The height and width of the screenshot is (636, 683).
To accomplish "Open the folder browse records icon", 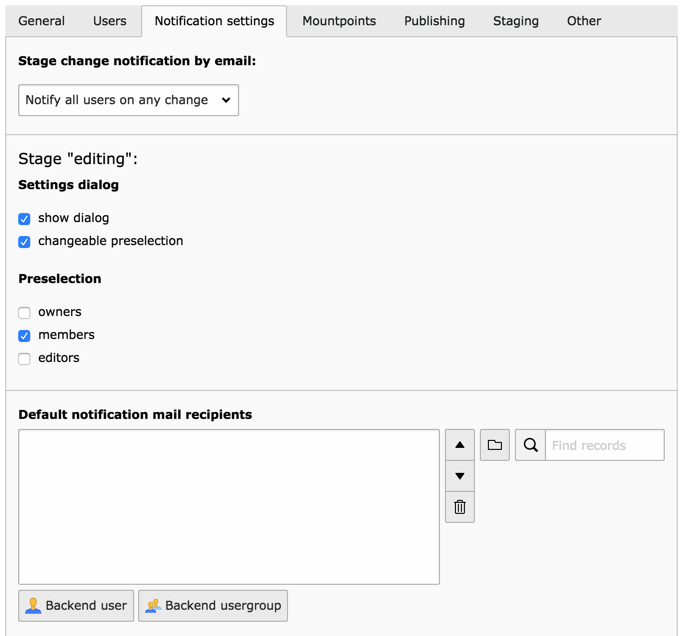I will coord(495,445).
